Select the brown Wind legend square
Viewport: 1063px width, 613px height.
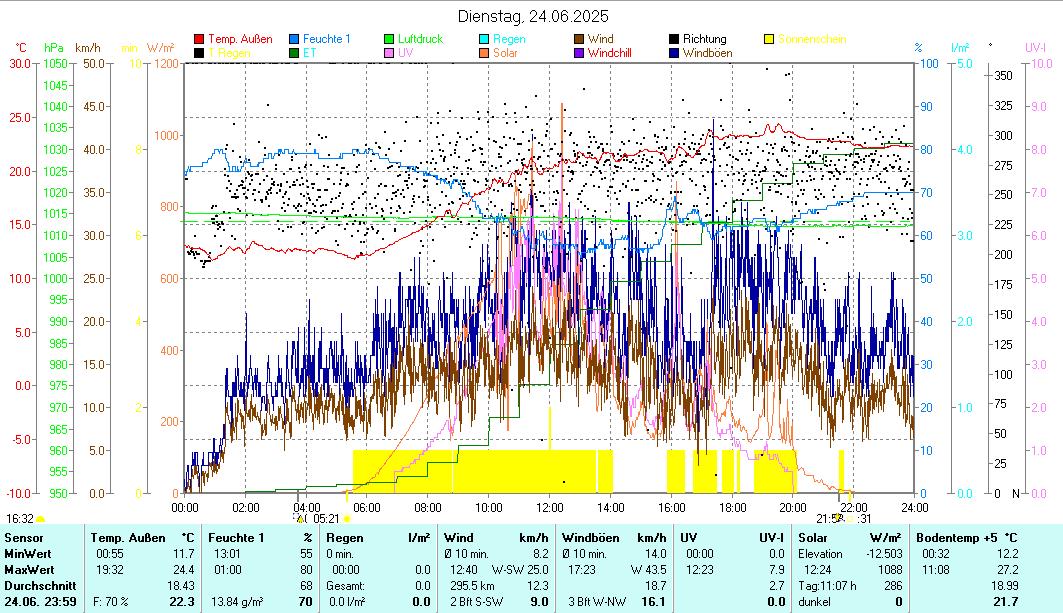(579, 39)
